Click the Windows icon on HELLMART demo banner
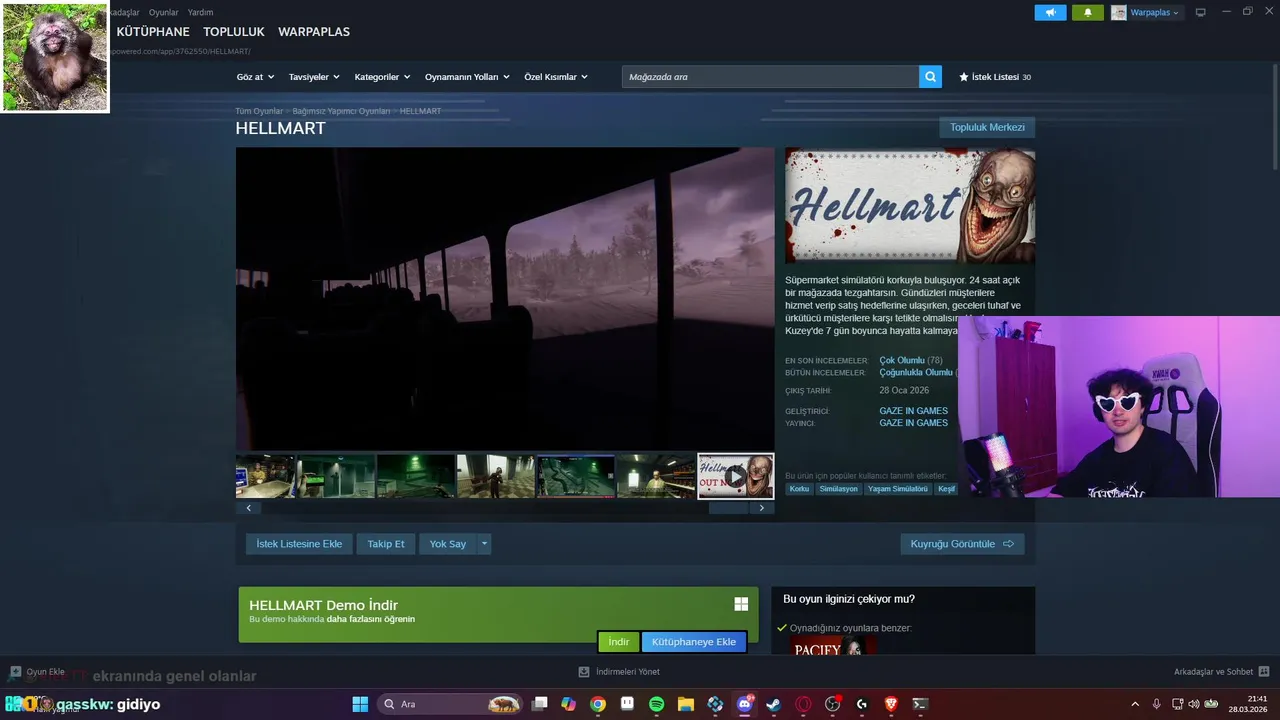 [x=741, y=604]
